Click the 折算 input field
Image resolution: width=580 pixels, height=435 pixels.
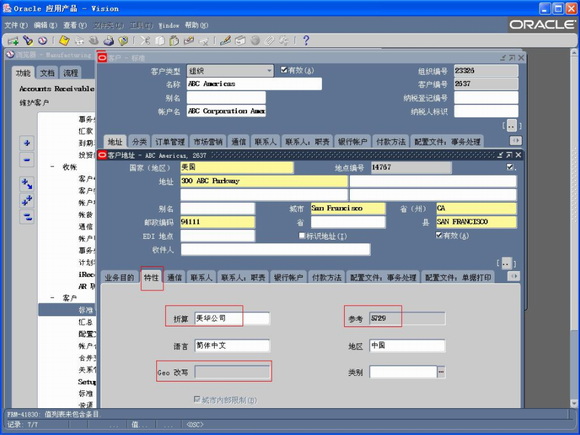pyautogui.click(x=232, y=318)
